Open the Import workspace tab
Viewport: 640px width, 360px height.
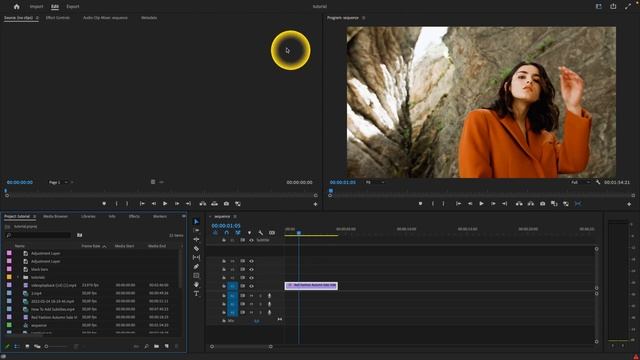pos(36,6)
